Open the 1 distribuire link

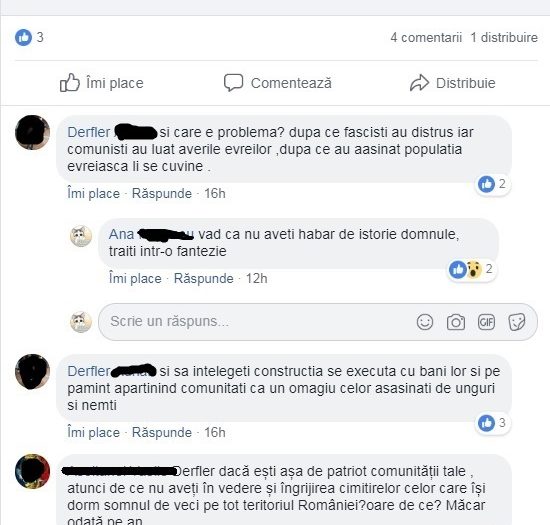pyautogui.click(x=504, y=37)
